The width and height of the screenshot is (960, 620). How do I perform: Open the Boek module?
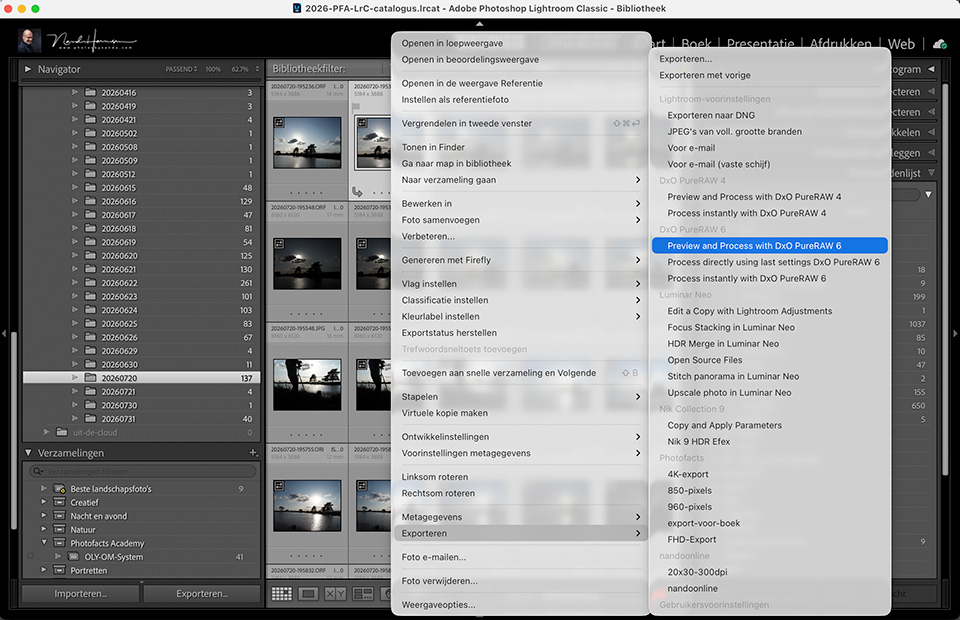click(696, 44)
